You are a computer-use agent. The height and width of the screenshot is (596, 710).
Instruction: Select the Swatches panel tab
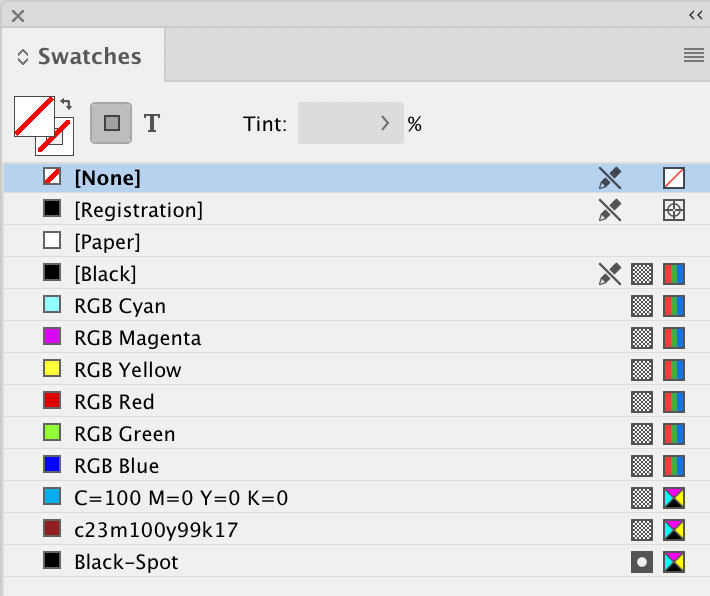pos(88,57)
